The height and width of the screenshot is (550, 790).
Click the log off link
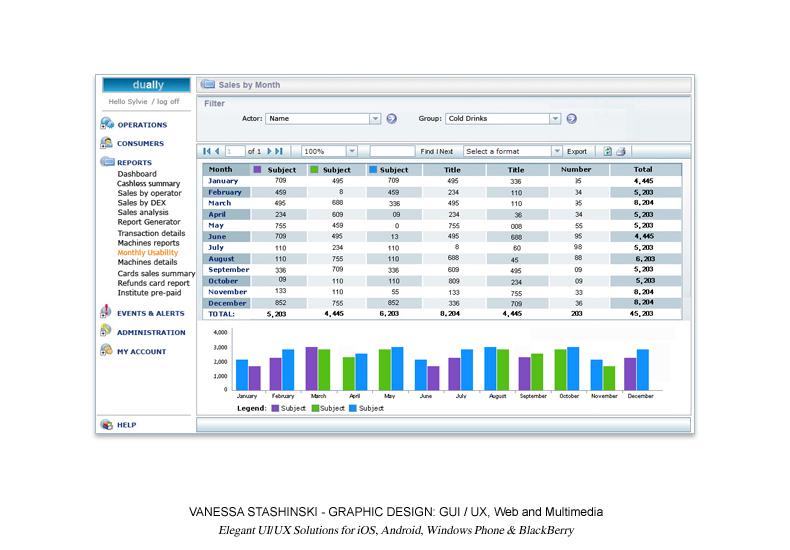click(x=168, y=101)
